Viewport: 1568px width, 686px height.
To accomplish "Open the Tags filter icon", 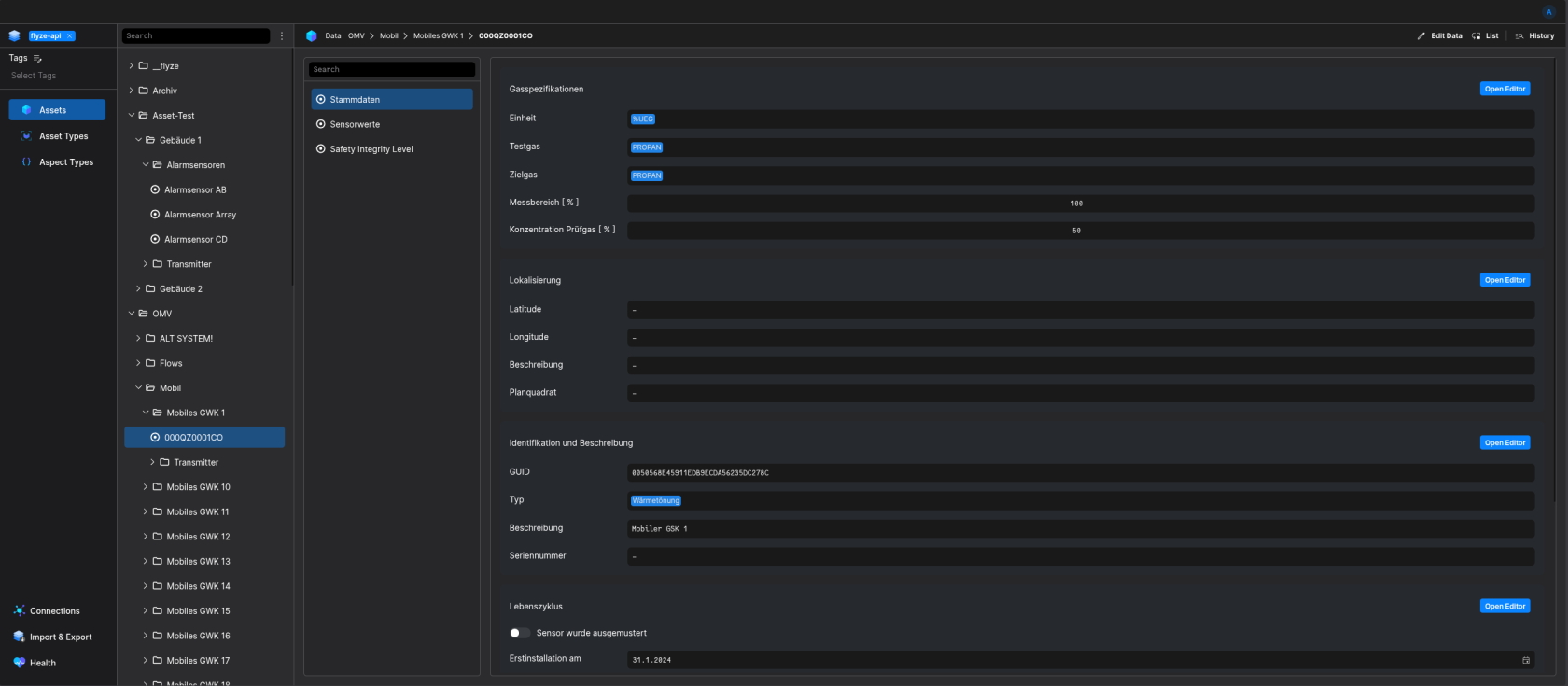I will [38, 58].
